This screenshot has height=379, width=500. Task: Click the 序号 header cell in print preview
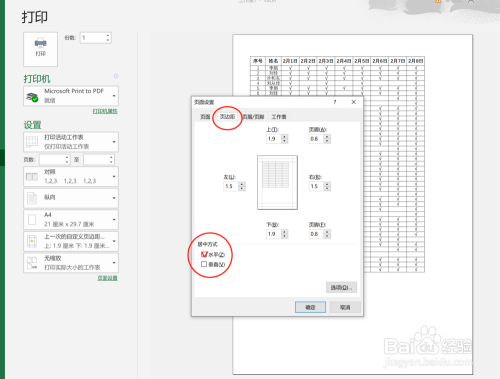pyautogui.click(x=257, y=61)
